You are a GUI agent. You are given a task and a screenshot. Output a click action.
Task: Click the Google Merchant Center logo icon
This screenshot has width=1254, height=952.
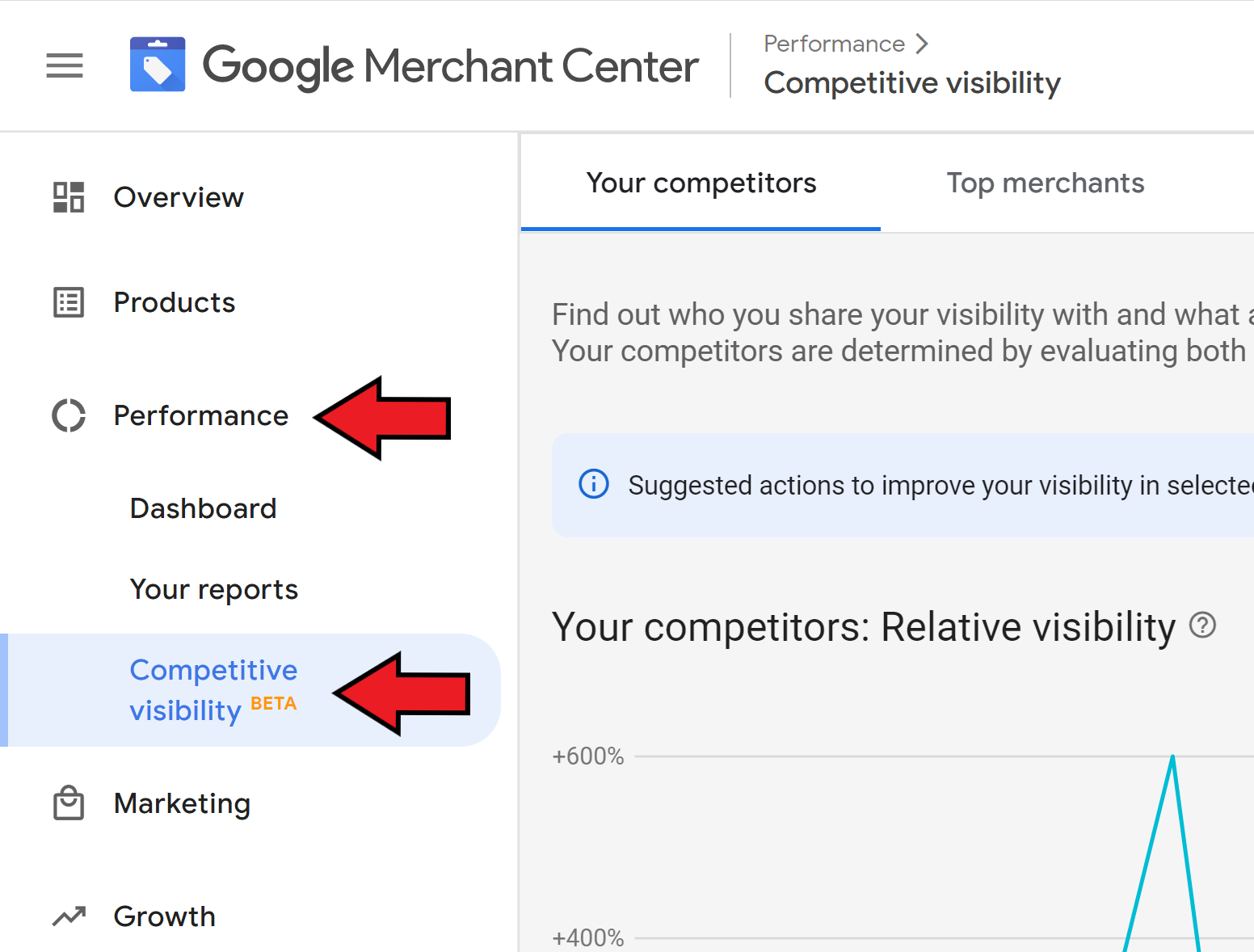(158, 65)
